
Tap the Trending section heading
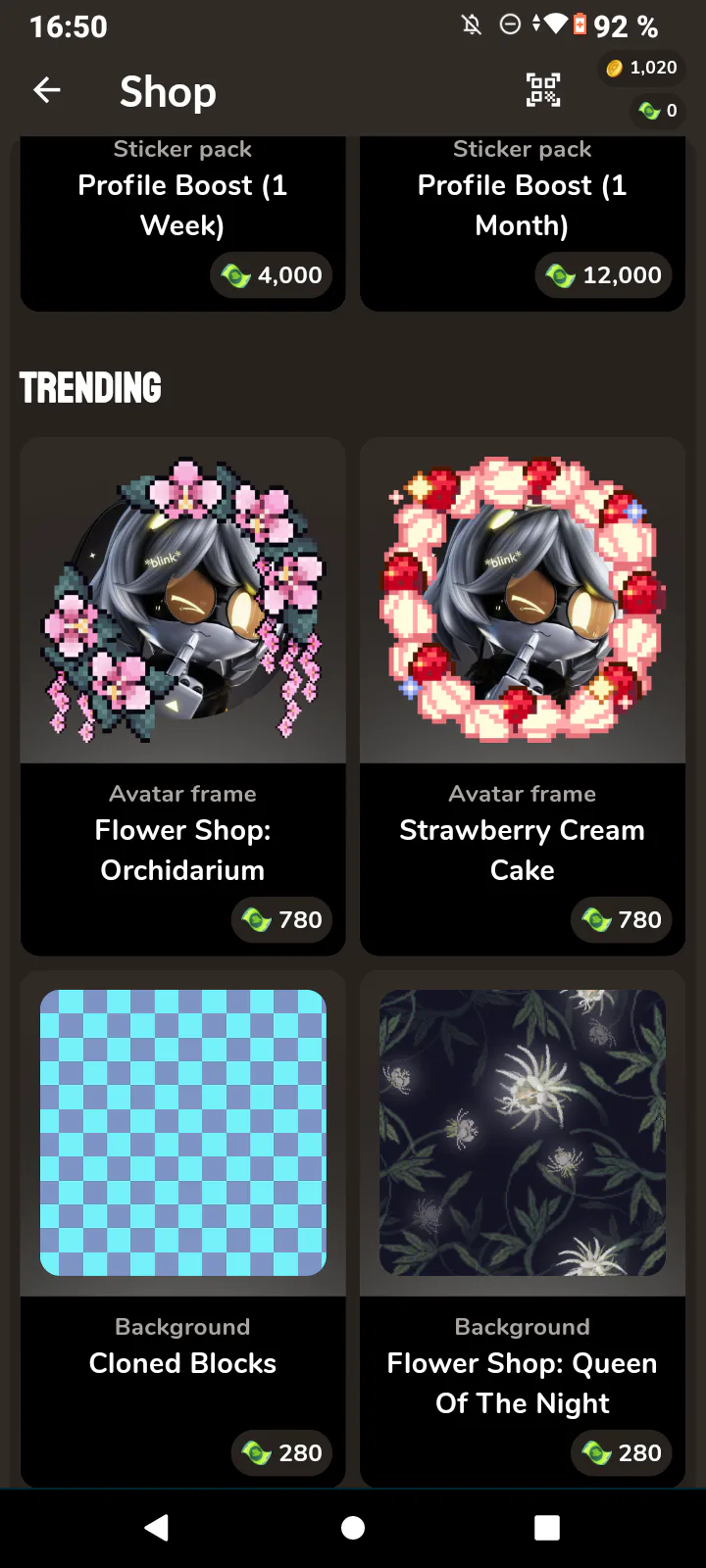[x=90, y=387]
